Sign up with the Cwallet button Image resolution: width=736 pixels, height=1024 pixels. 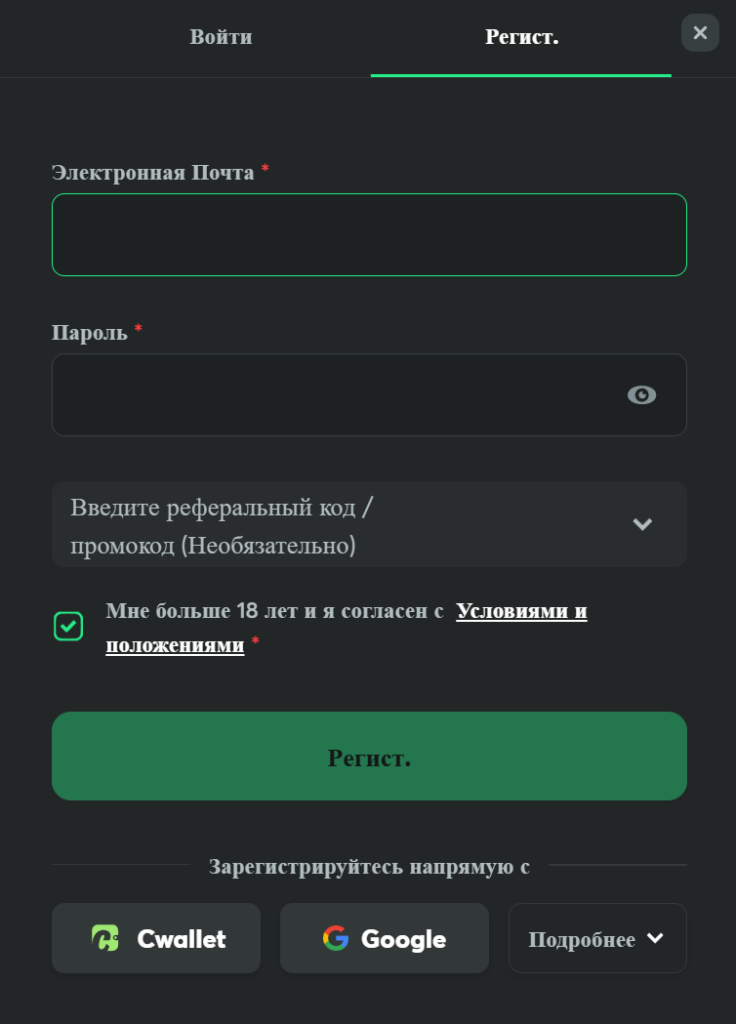tap(156, 938)
